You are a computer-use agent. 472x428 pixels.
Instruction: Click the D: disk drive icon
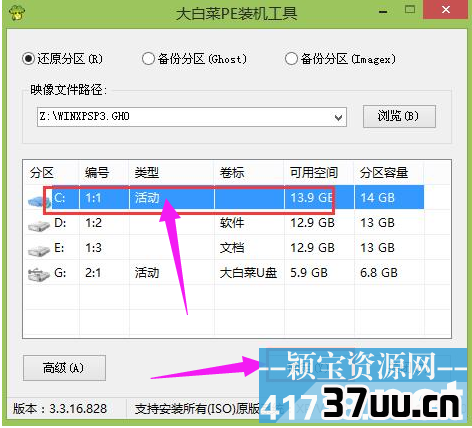tap(39, 225)
